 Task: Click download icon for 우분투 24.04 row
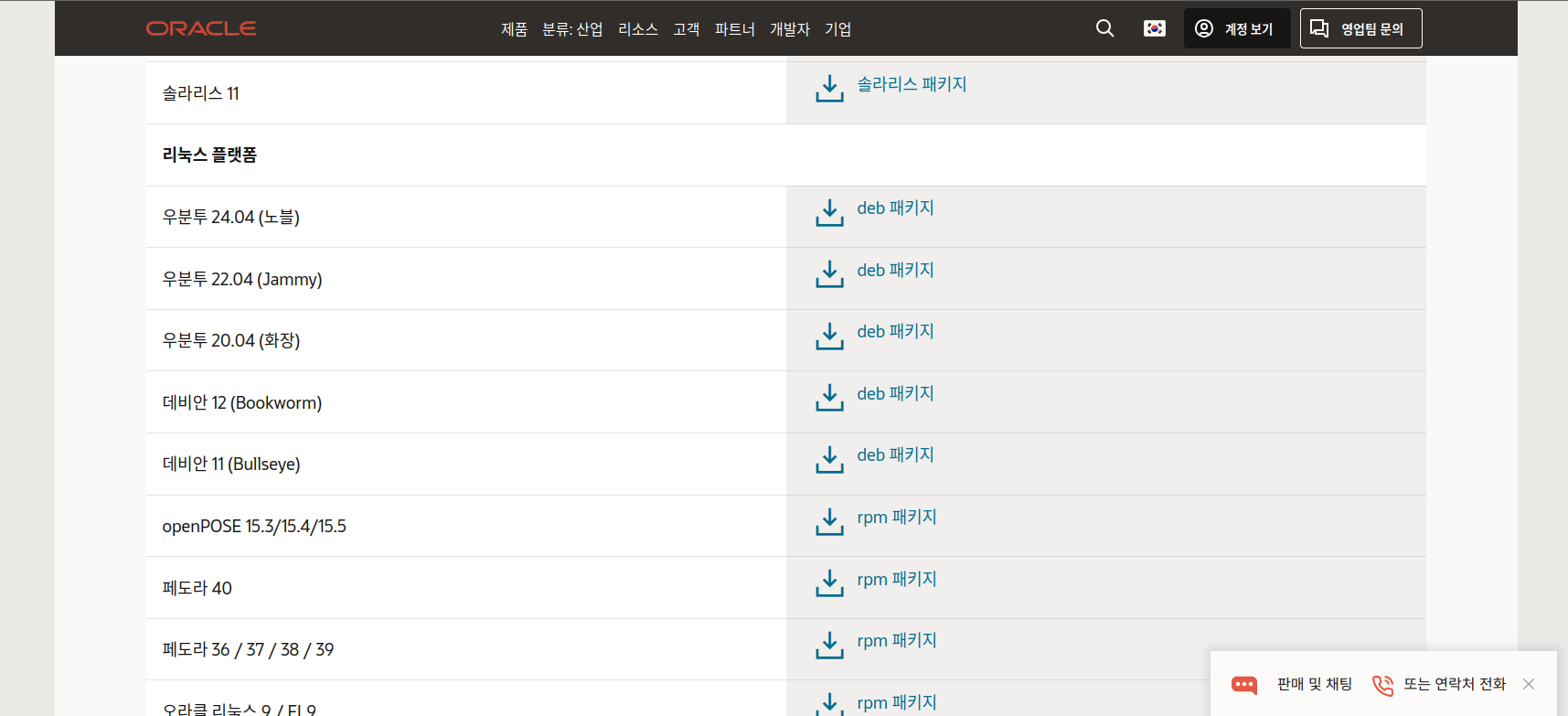pyautogui.click(x=829, y=213)
